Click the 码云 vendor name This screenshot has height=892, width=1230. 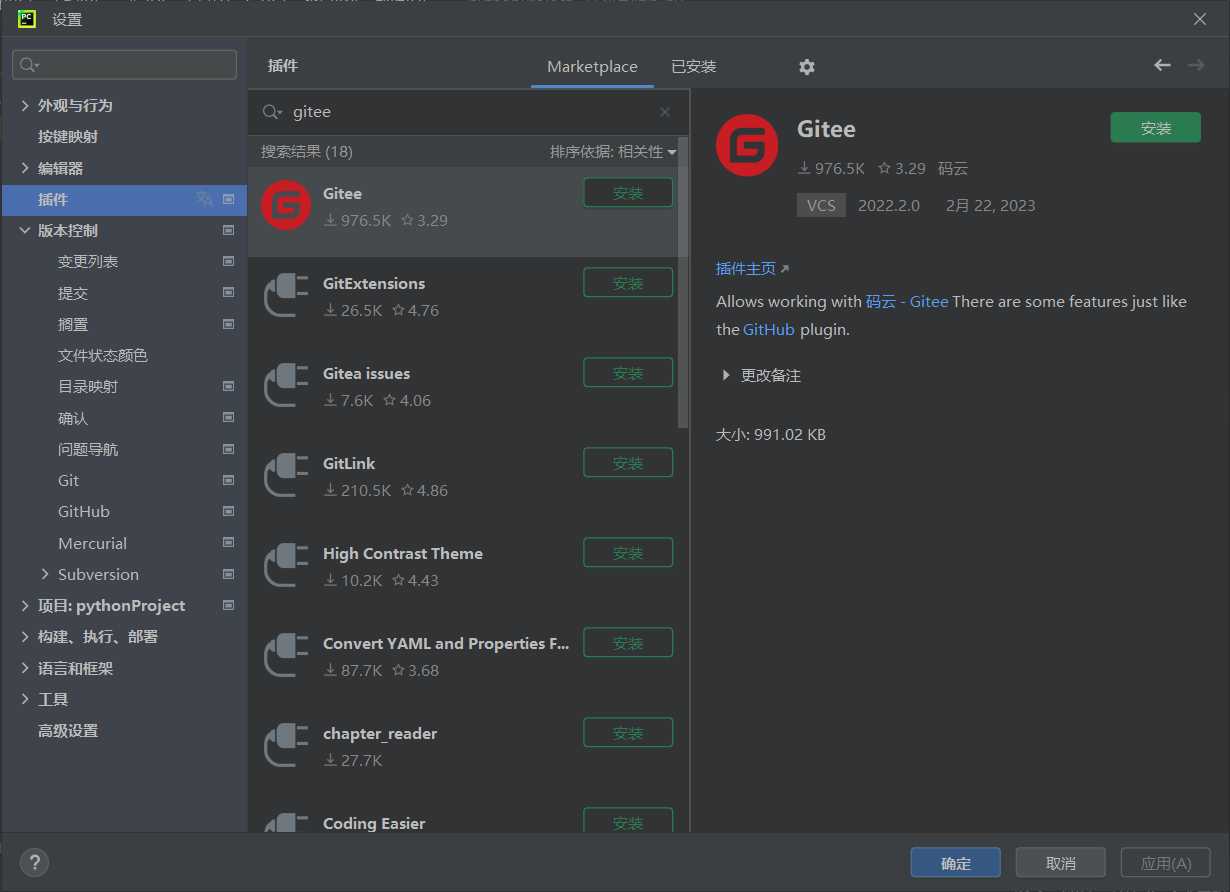pos(953,169)
